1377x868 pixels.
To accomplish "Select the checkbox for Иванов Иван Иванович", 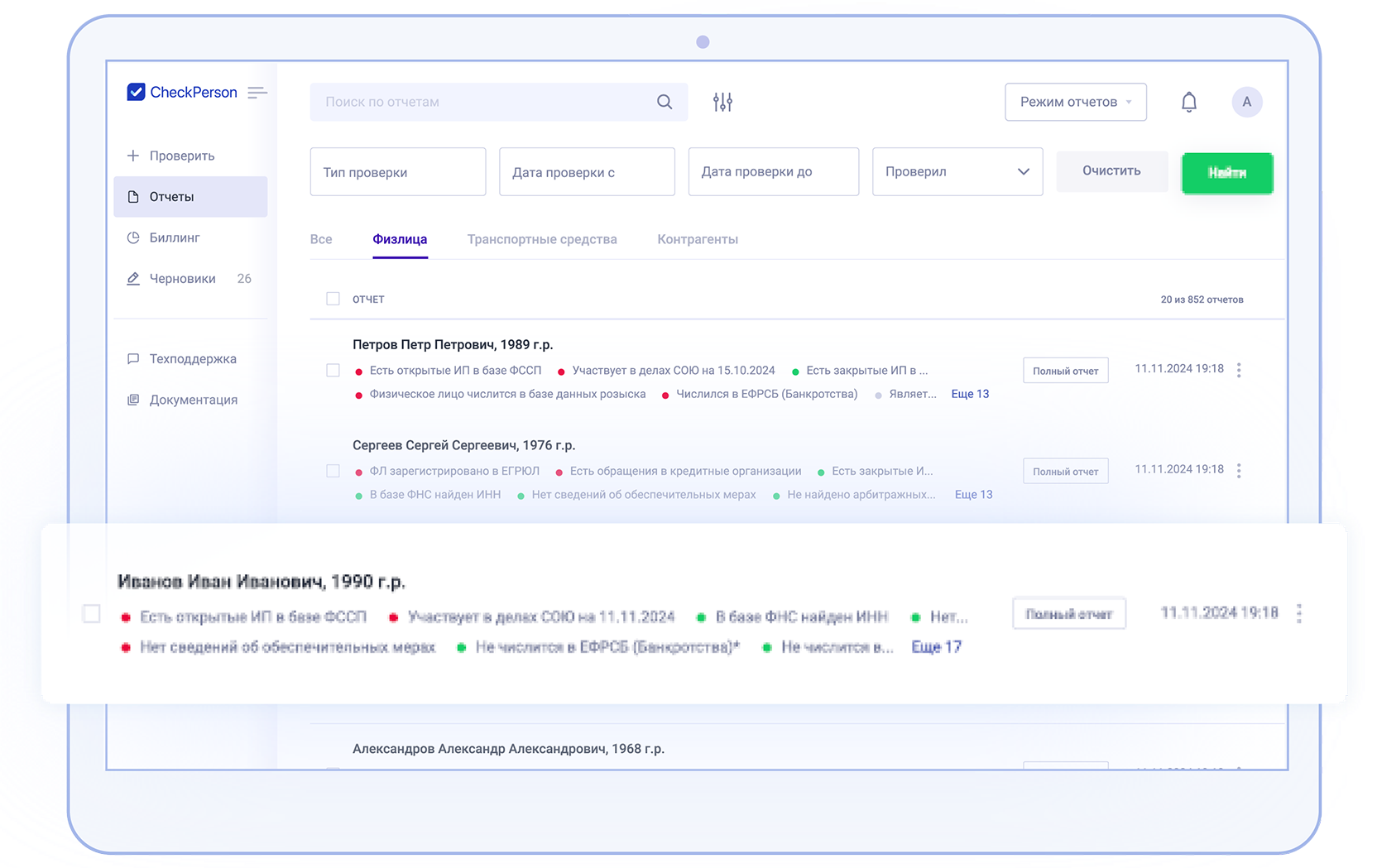I will tap(91, 614).
